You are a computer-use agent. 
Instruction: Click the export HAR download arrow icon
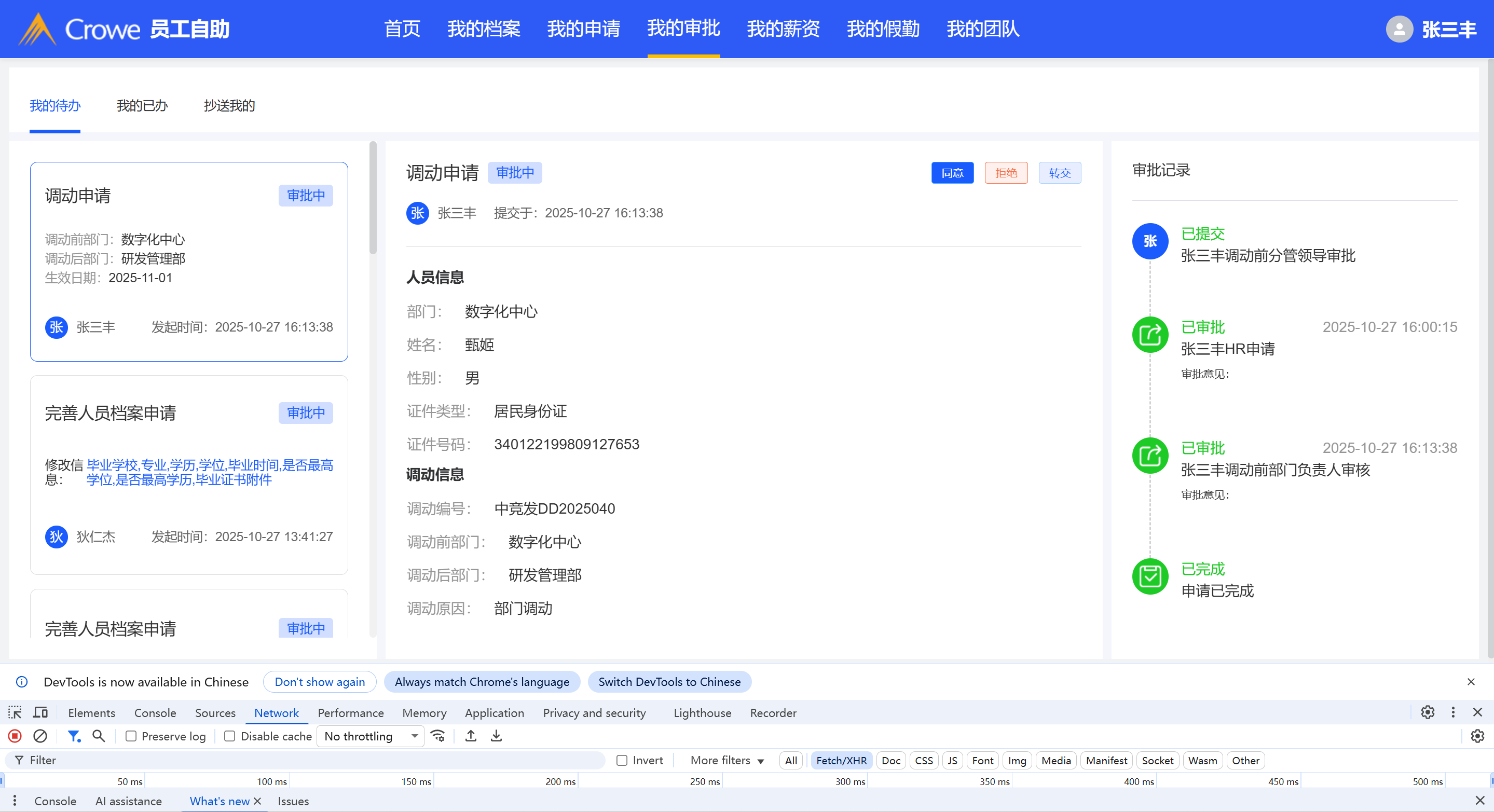[x=497, y=736]
